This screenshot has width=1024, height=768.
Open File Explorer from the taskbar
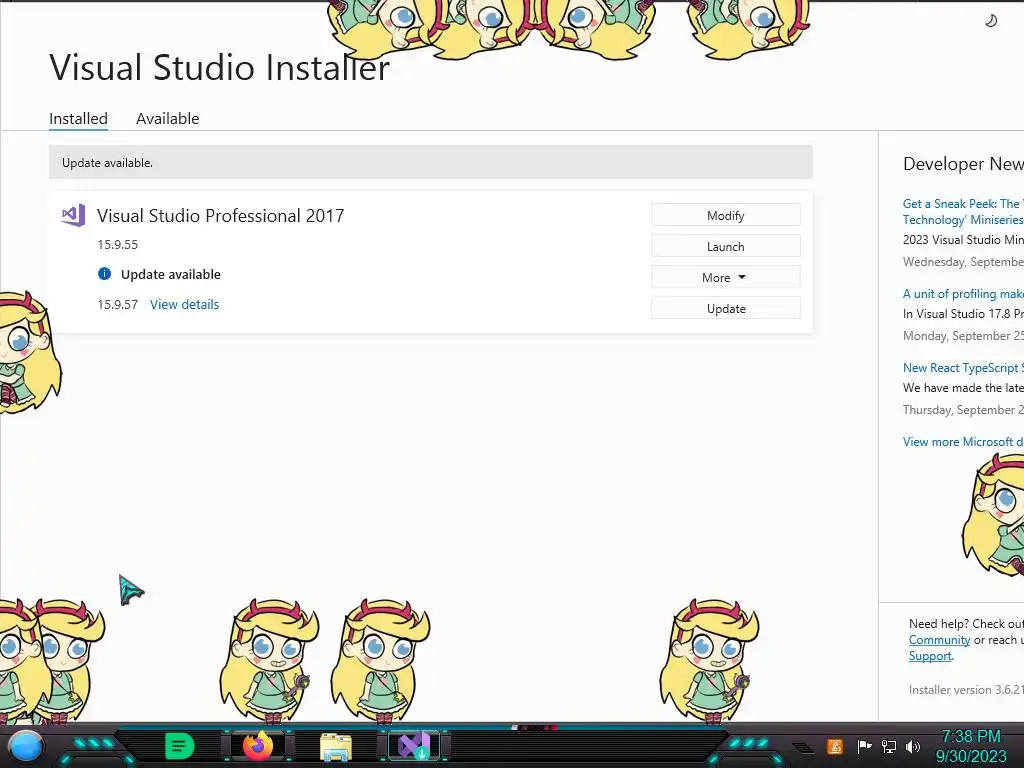(336, 746)
